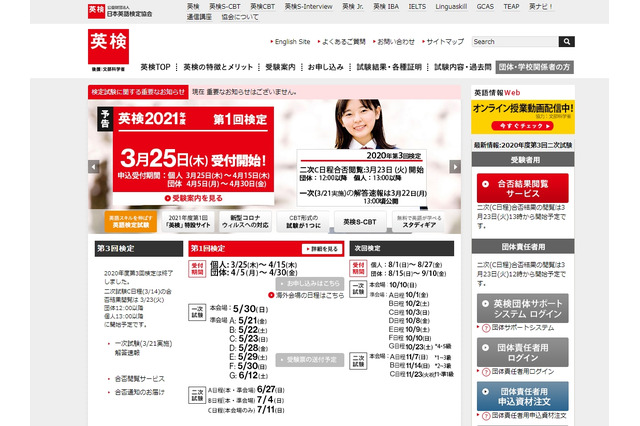Open 受験案内 menu item
The image size is (640, 426).
pyautogui.click(x=280, y=67)
